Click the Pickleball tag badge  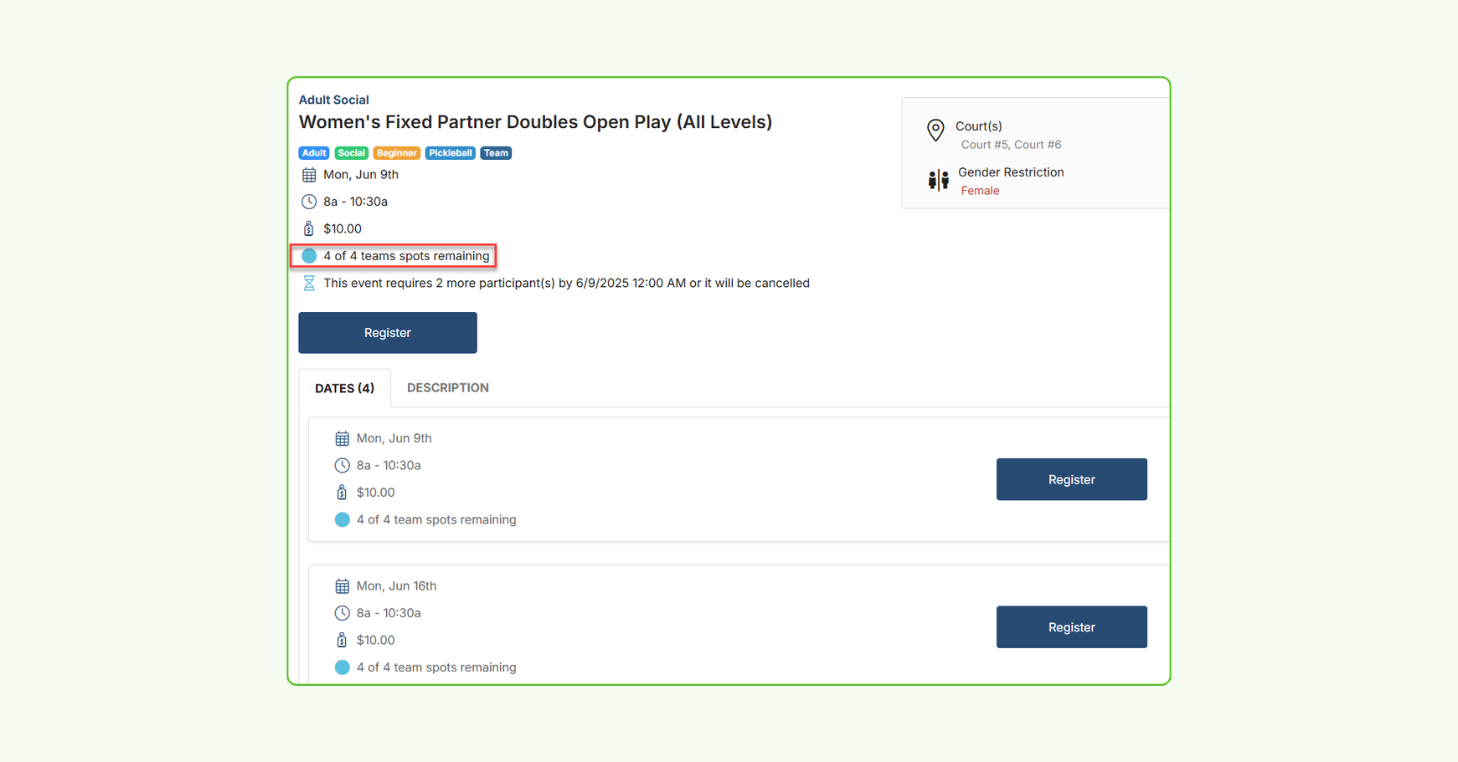450,153
